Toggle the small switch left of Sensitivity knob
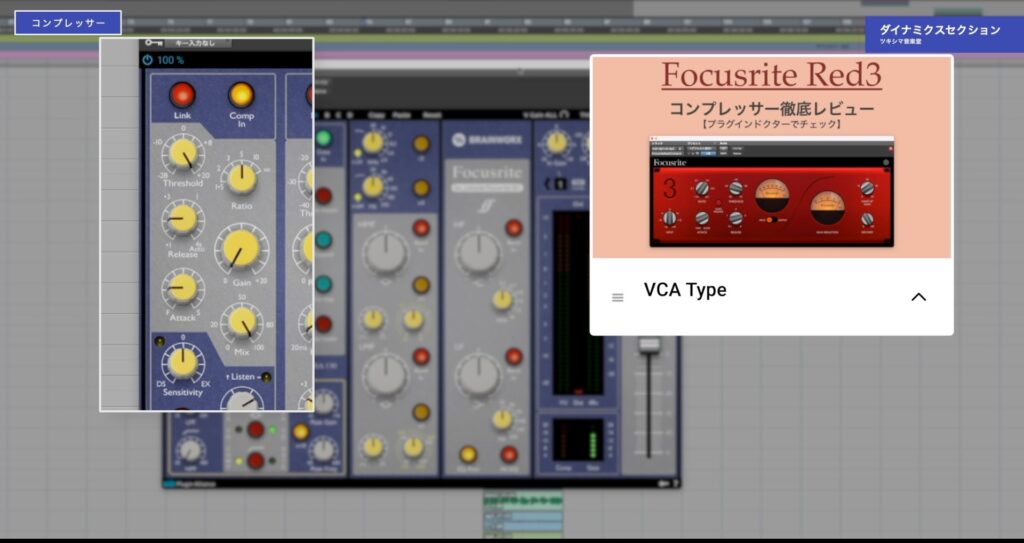The width and height of the screenshot is (1024, 543). tap(159, 341)
